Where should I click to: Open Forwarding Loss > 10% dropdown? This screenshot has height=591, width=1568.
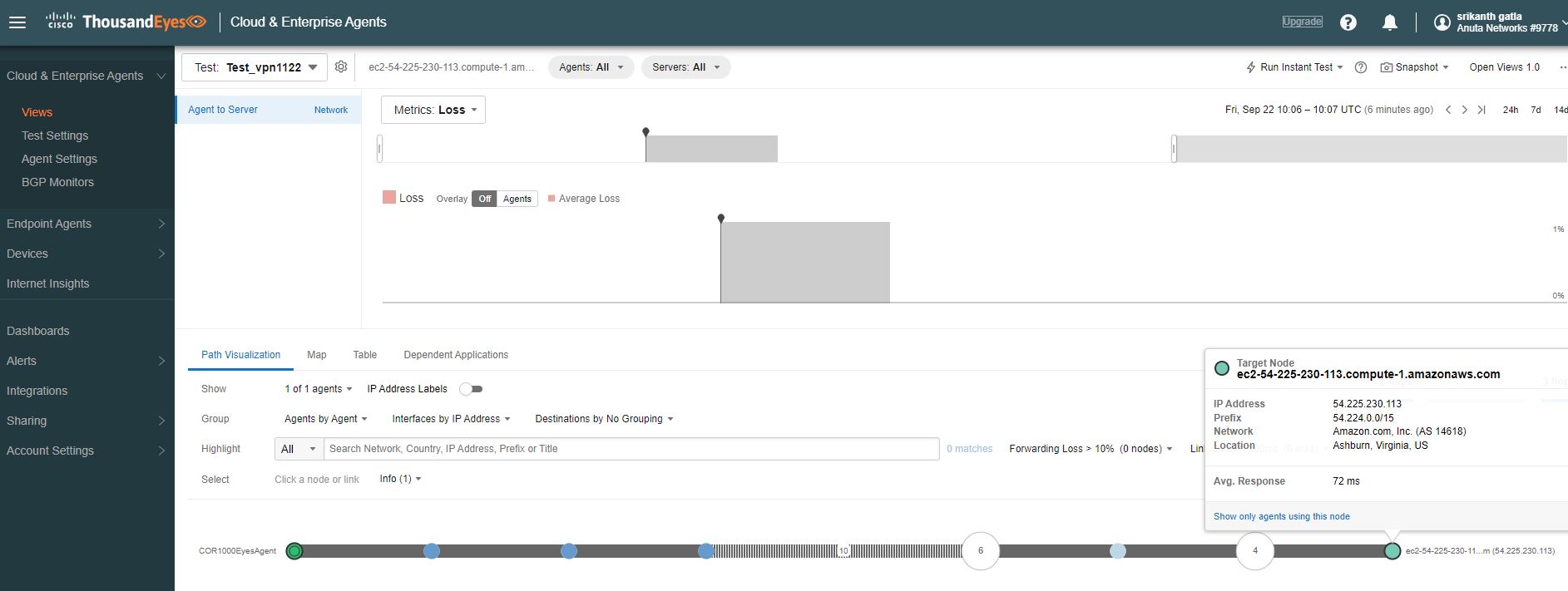1091,449
